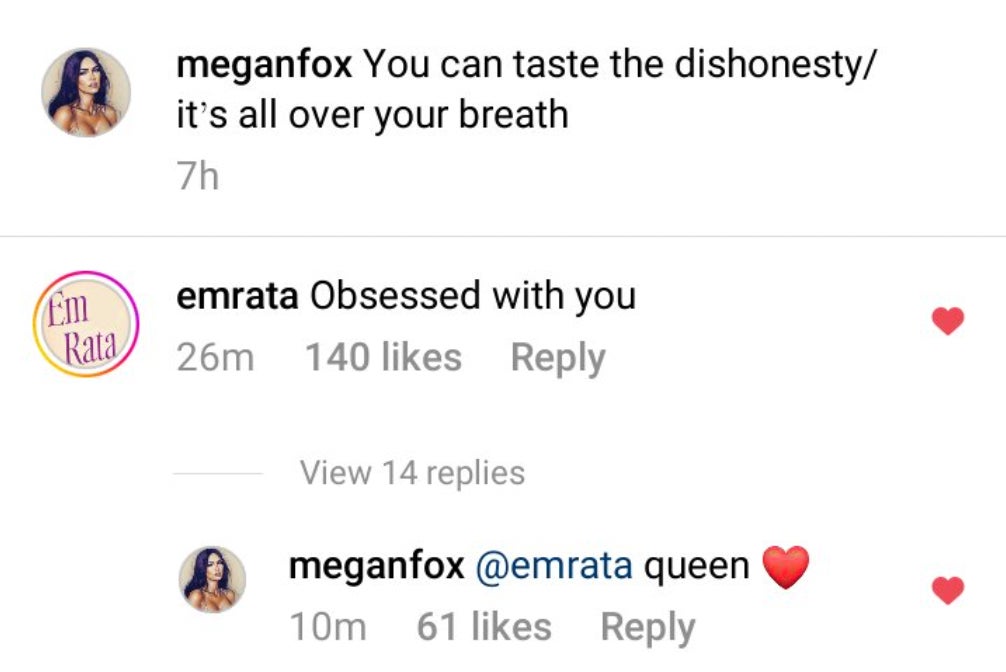Open the meganfox username in the reply

click(x=376, y=566)
